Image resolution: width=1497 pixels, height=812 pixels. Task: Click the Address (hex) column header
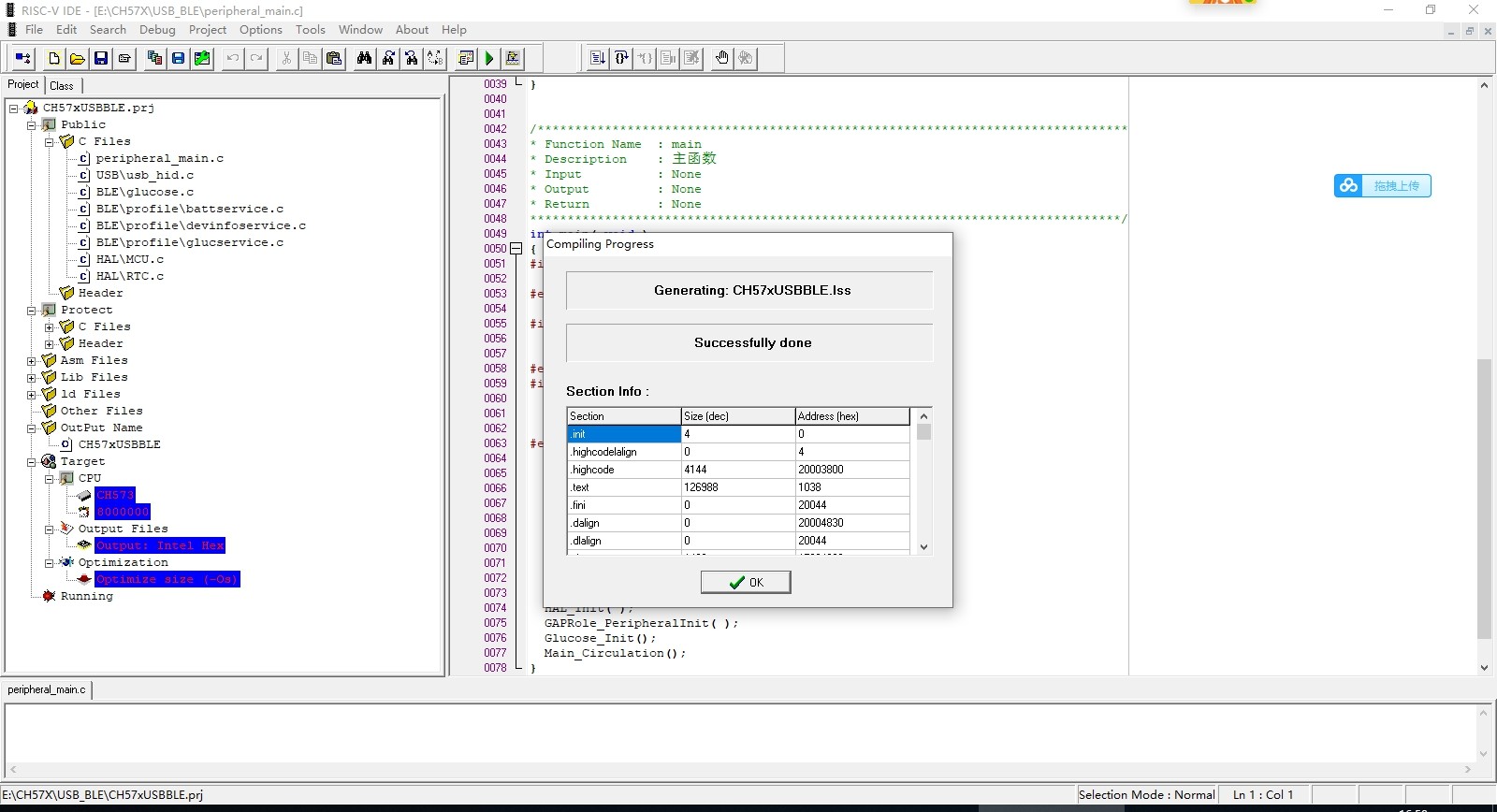coord(852,416)
